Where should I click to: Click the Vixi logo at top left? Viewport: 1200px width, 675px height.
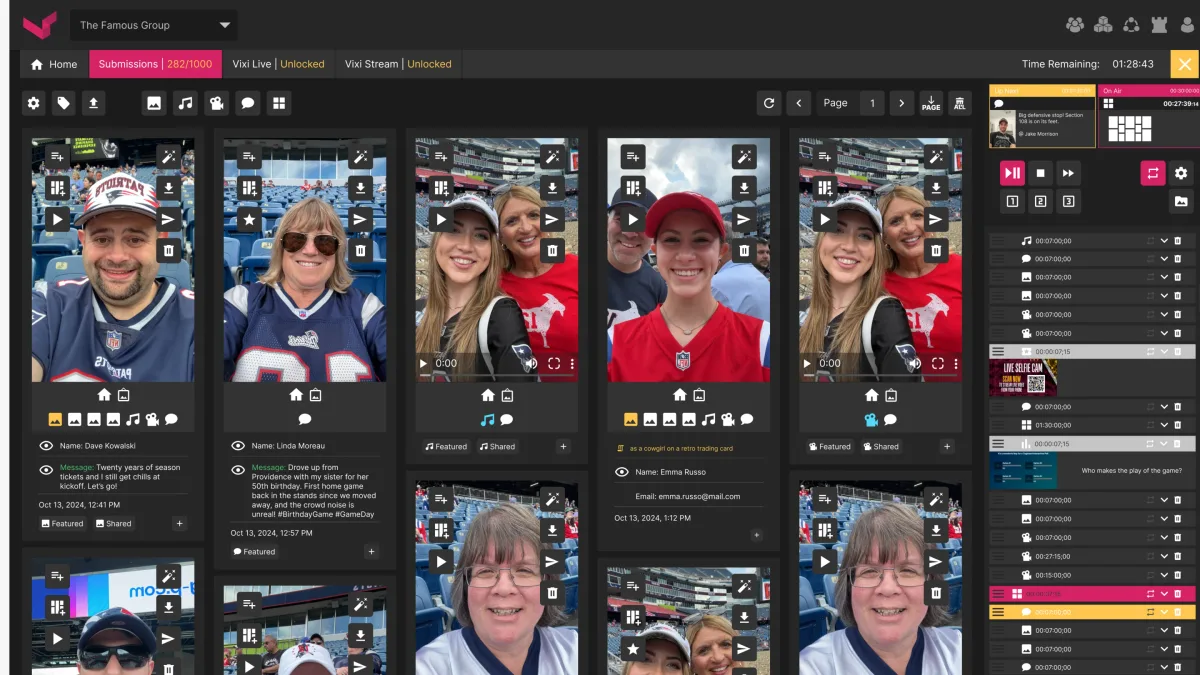tap(40, 25)
